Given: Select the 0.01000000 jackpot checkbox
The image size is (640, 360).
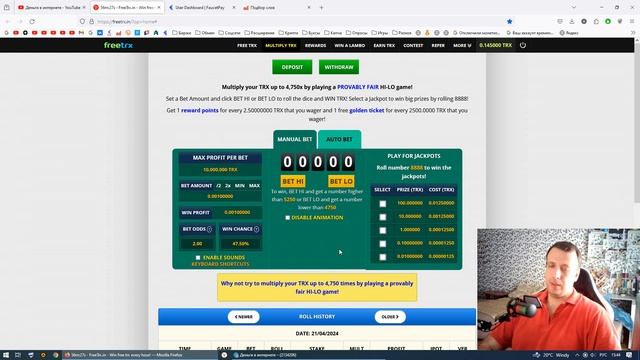Looking at the screenshot, I should pyautogui.click(x=382, y=257).
